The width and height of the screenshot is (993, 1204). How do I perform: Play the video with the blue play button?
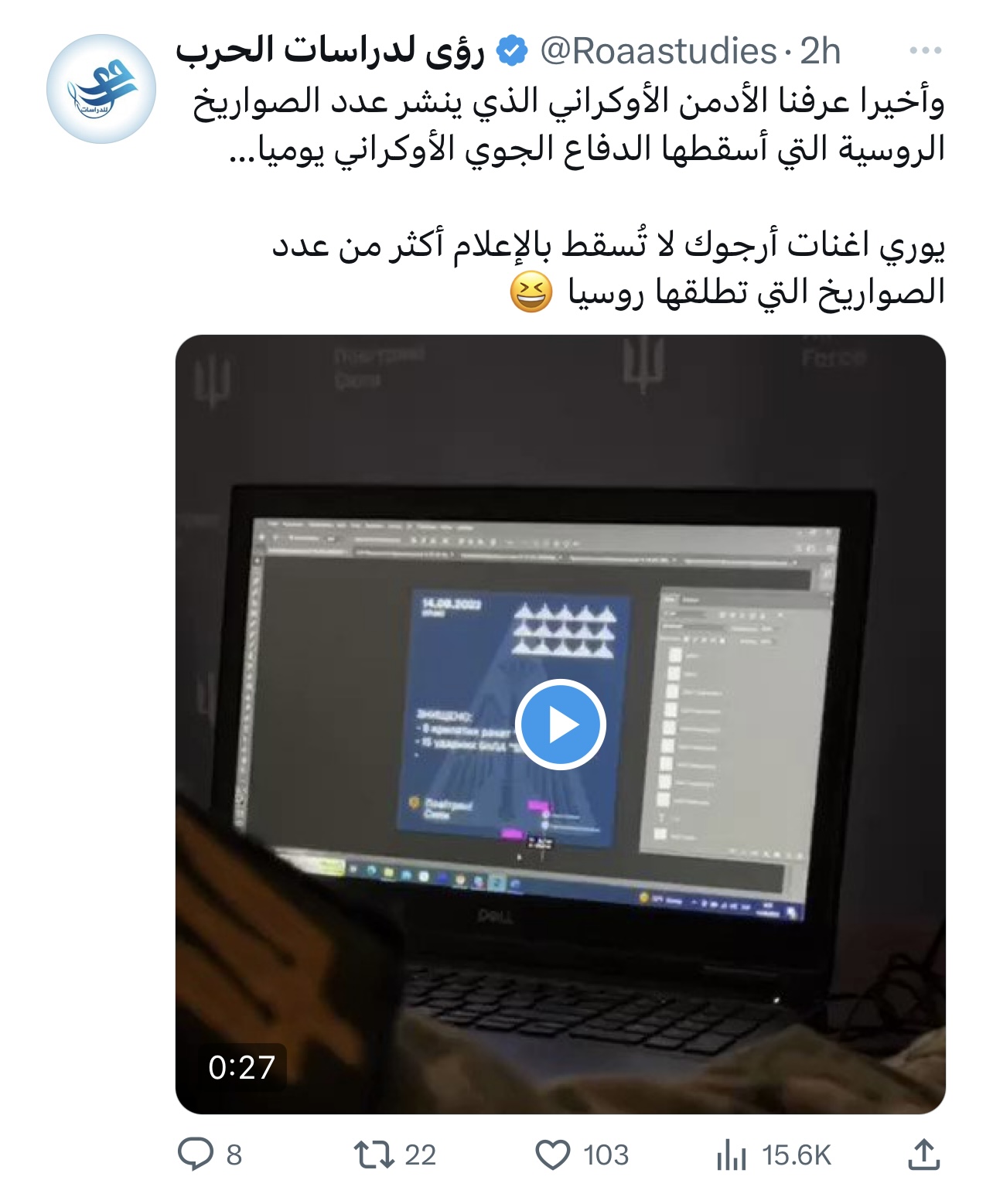(x=561, y=725)
